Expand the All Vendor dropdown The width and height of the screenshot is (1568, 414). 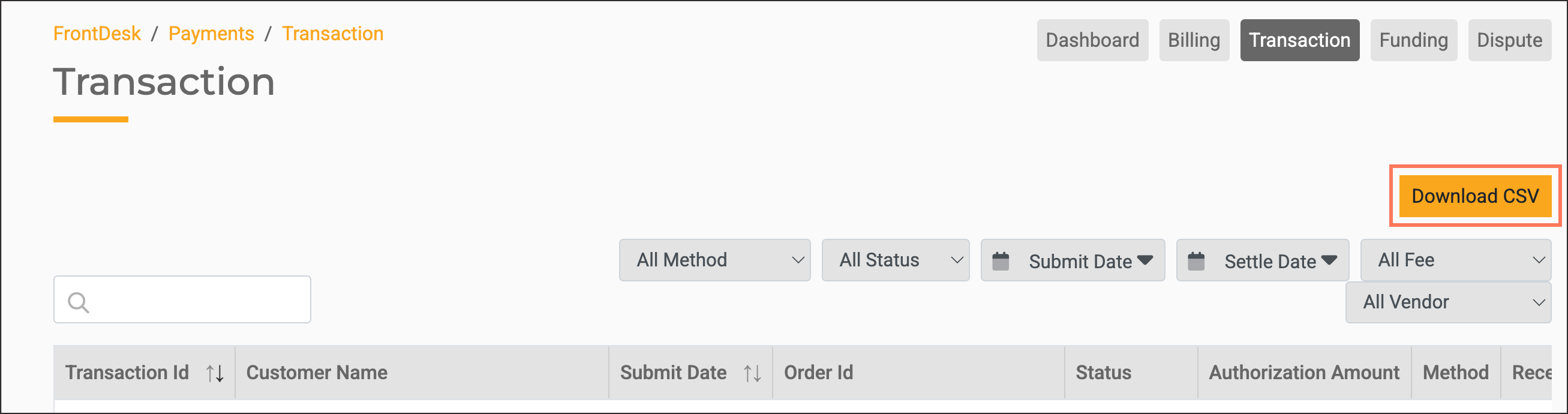1447,302
